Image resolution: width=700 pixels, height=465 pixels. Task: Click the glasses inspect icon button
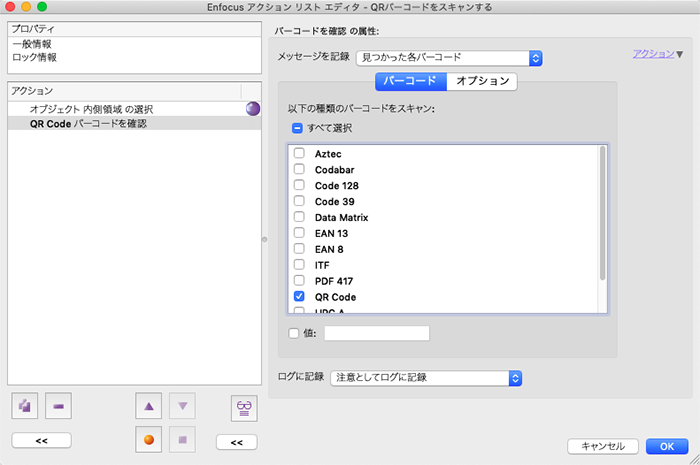(x=244, y=408)
